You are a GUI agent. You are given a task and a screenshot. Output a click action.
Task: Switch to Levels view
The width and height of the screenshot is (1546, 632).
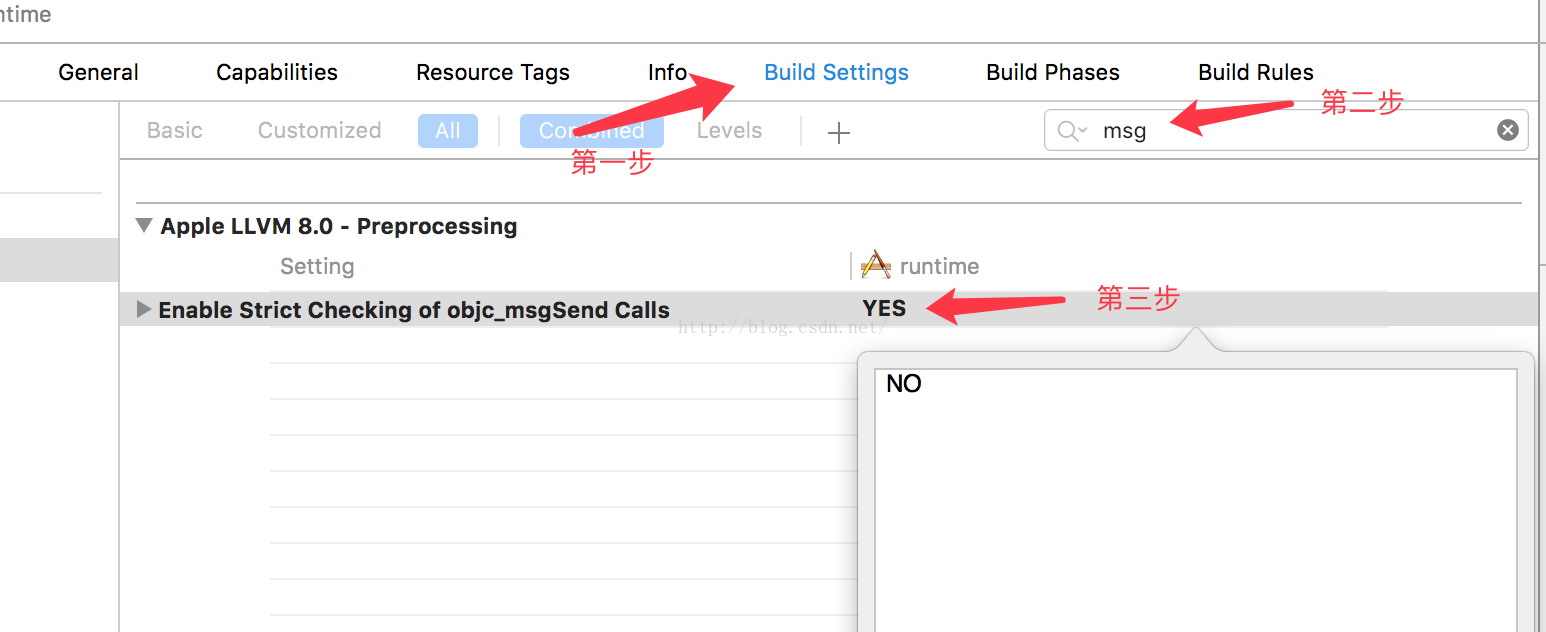729,131
